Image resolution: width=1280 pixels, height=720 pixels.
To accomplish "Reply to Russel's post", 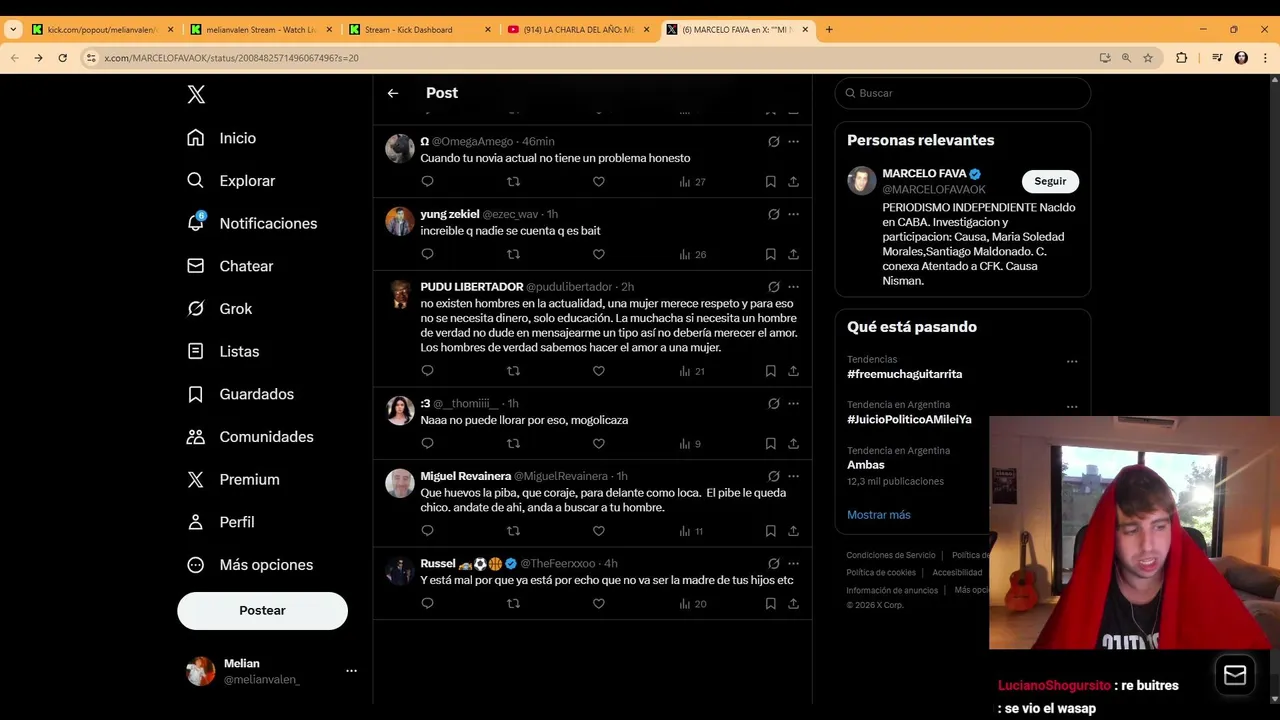I will click(x=427, y=603).
